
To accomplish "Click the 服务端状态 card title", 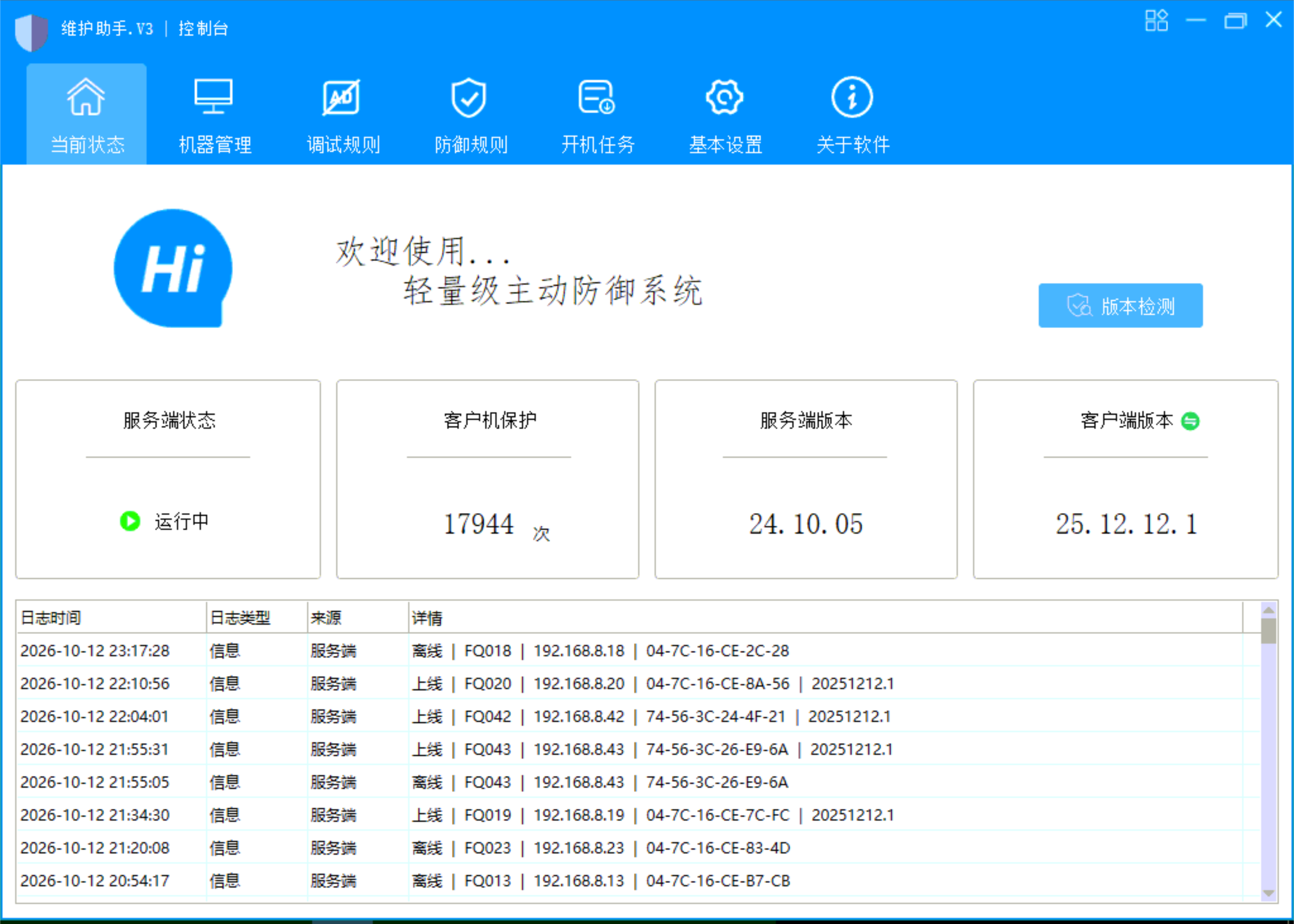I will (x=169, y=421).
